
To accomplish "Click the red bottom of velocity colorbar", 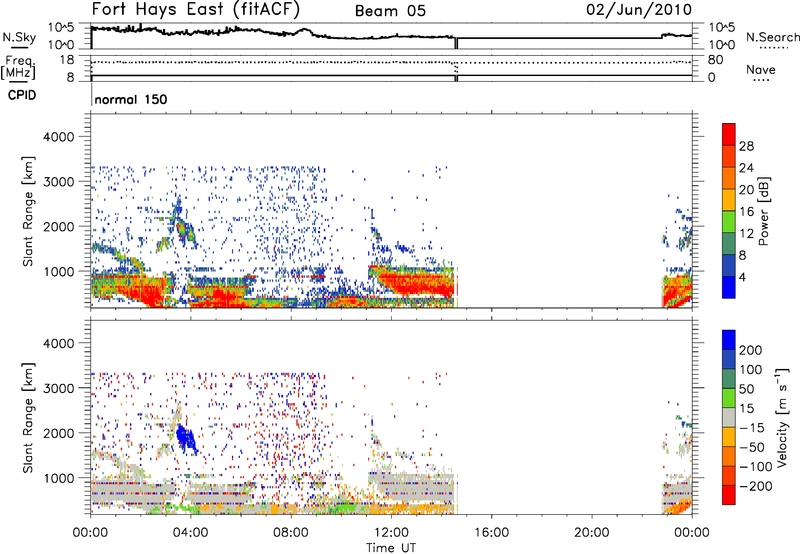I will [729, 495].
